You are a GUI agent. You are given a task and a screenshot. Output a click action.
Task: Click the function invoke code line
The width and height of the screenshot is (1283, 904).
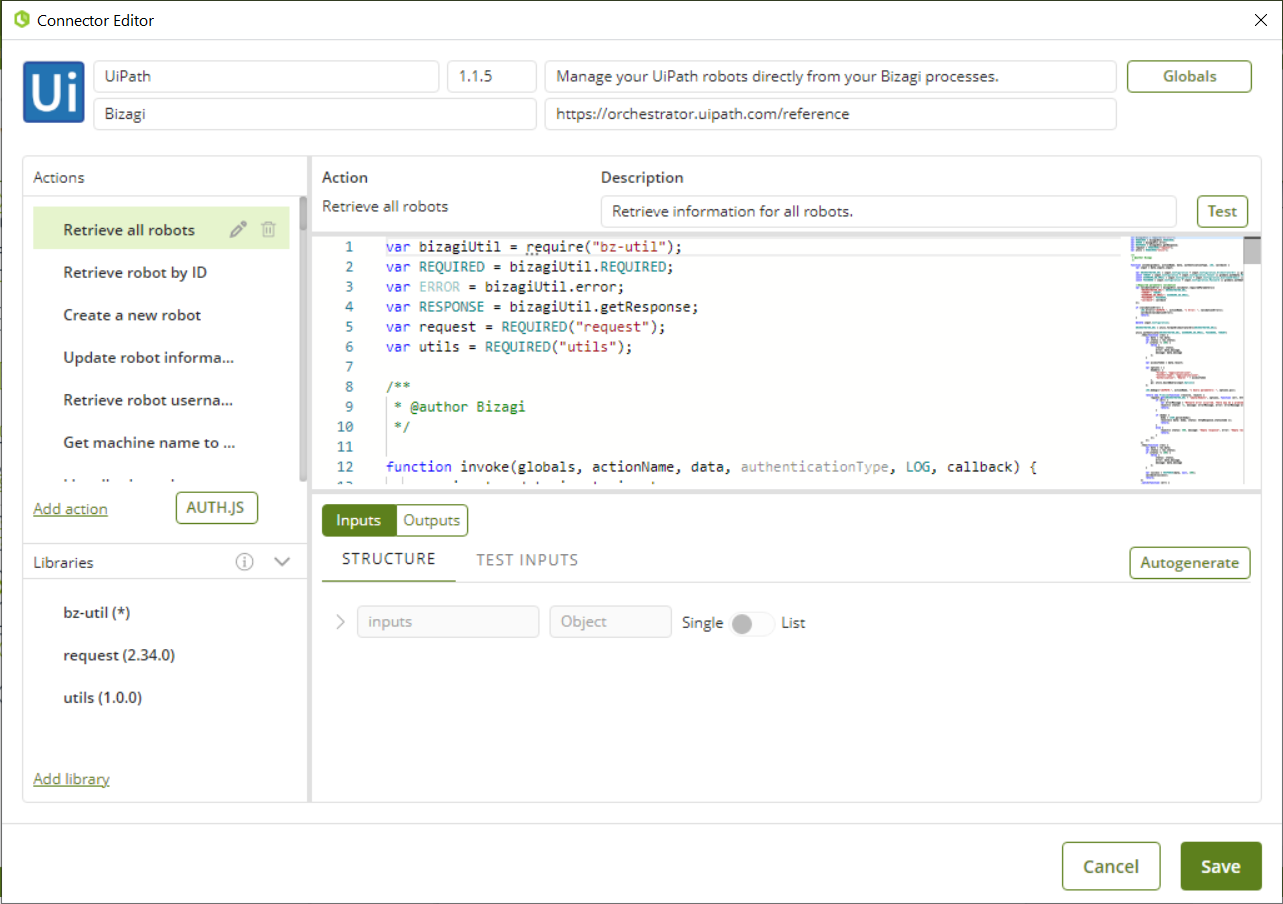tap(712, 467)
